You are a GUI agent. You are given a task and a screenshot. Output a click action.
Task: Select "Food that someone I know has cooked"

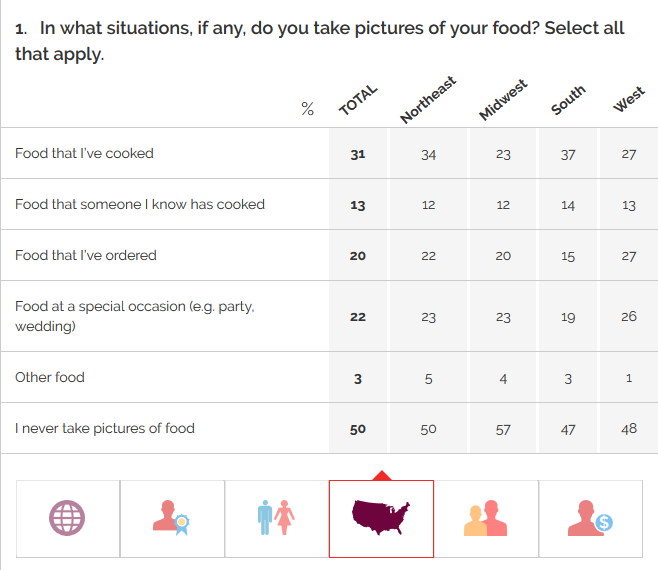140,204
